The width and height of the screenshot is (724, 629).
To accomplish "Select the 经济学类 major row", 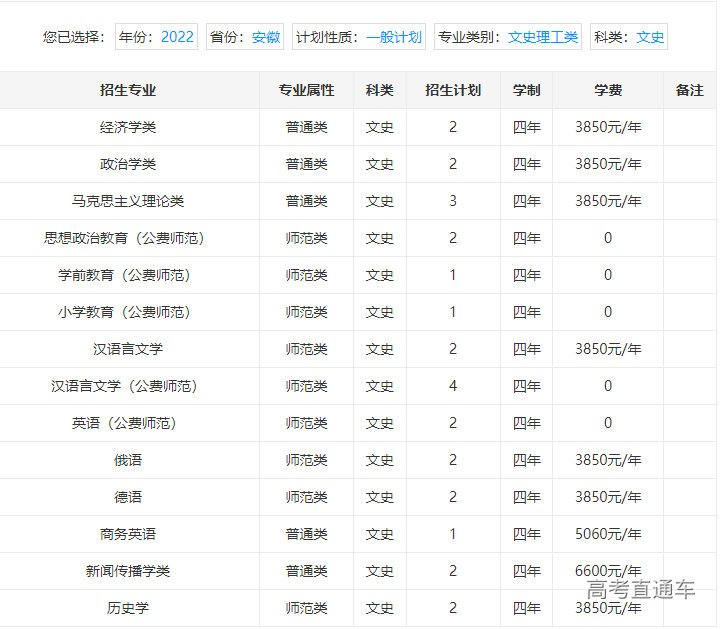I will (x=128, y=127).
